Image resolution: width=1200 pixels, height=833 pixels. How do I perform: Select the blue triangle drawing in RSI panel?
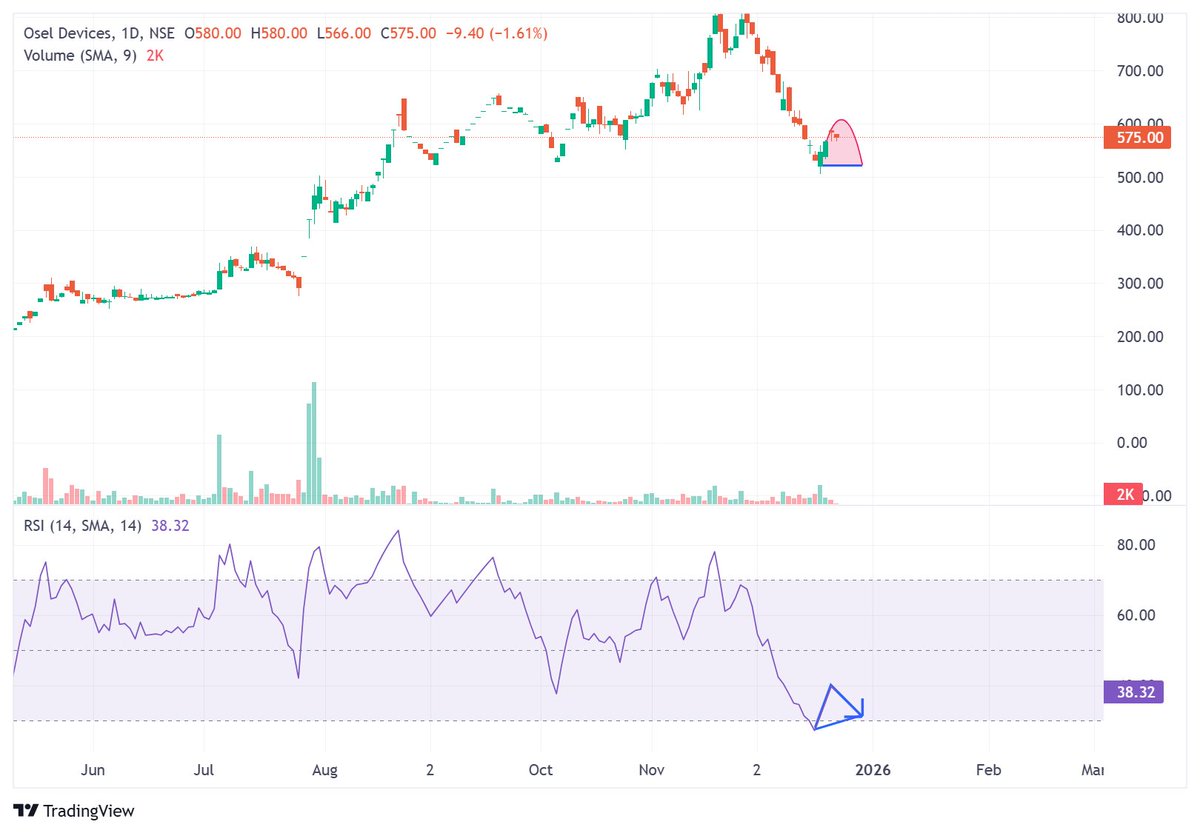point(833,707)
